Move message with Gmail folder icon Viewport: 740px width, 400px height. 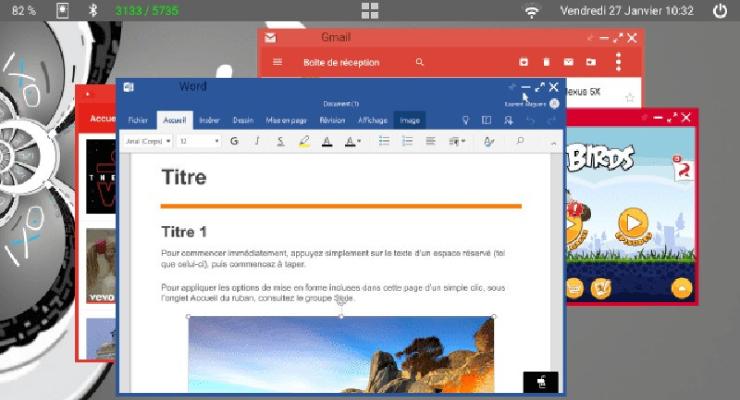click(591, 62)
